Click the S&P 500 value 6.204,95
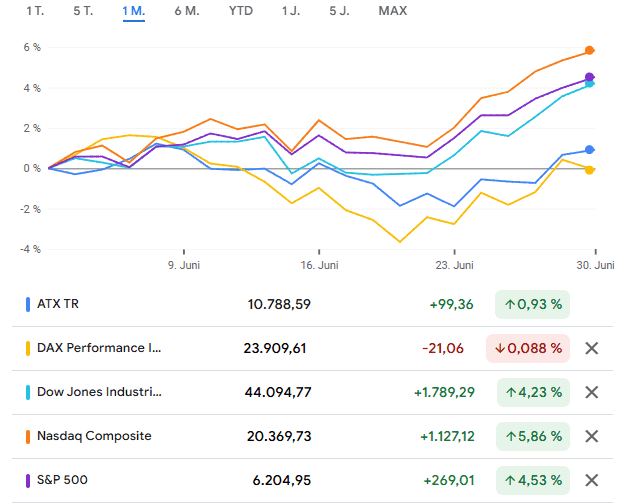 [x=281, y=481]
